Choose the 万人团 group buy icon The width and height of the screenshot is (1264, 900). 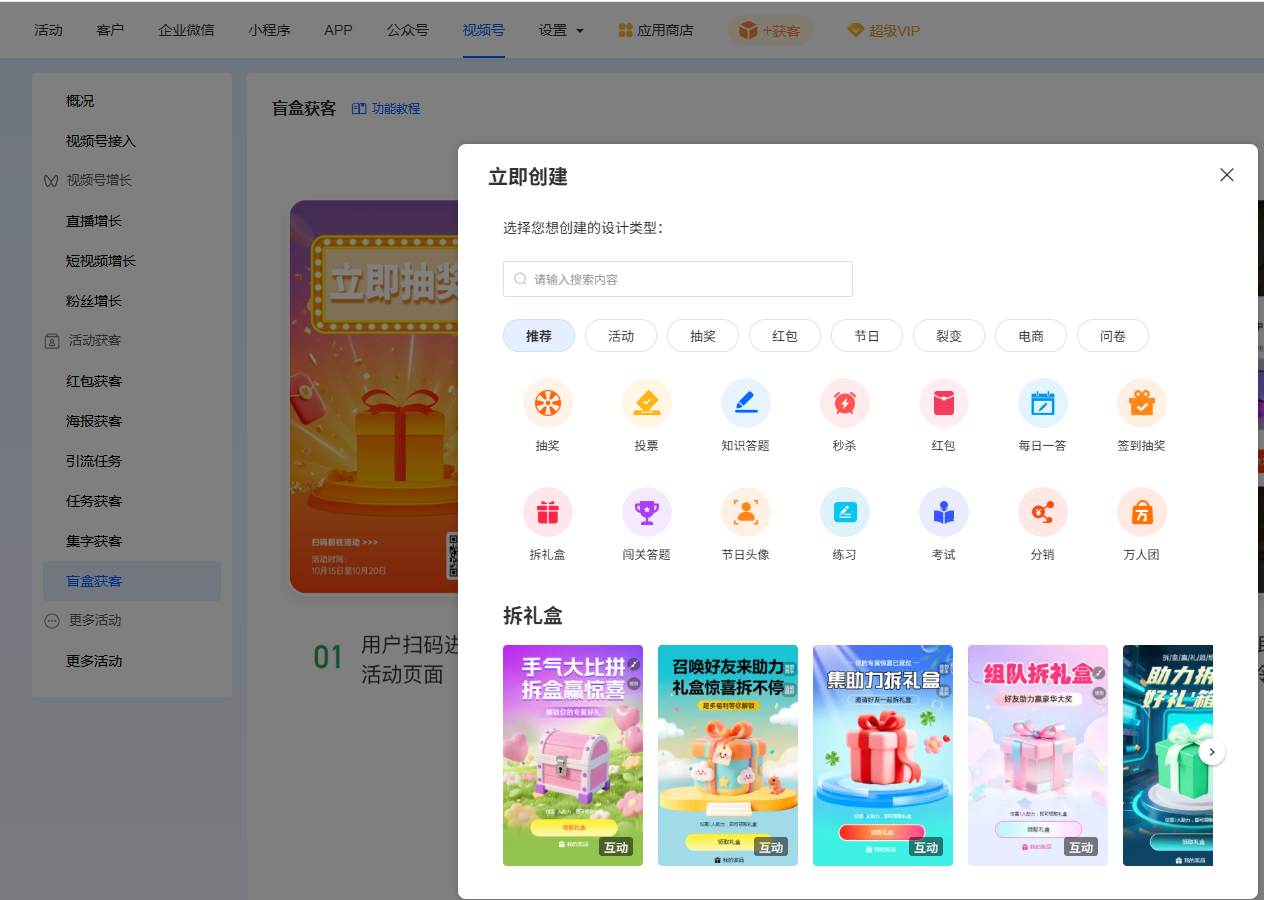pyautogui.click(x=1141, y=513)
